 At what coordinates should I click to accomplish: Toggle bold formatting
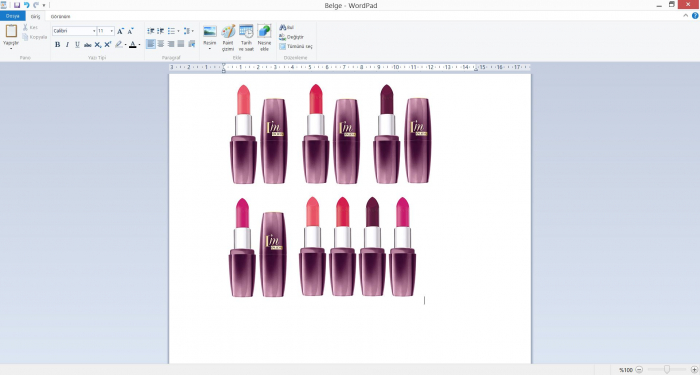57,45
